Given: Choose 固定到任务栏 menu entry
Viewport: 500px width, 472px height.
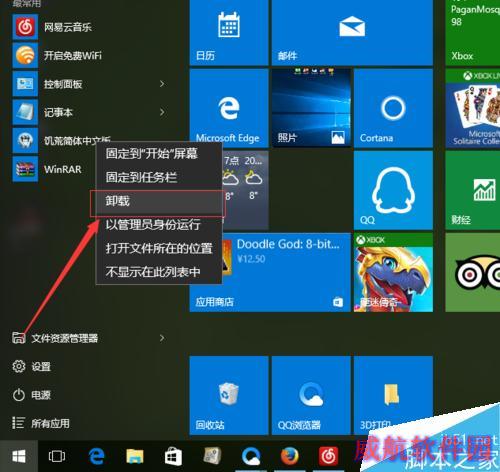Looking at the screenshot, I should click(x=159, y=177).
